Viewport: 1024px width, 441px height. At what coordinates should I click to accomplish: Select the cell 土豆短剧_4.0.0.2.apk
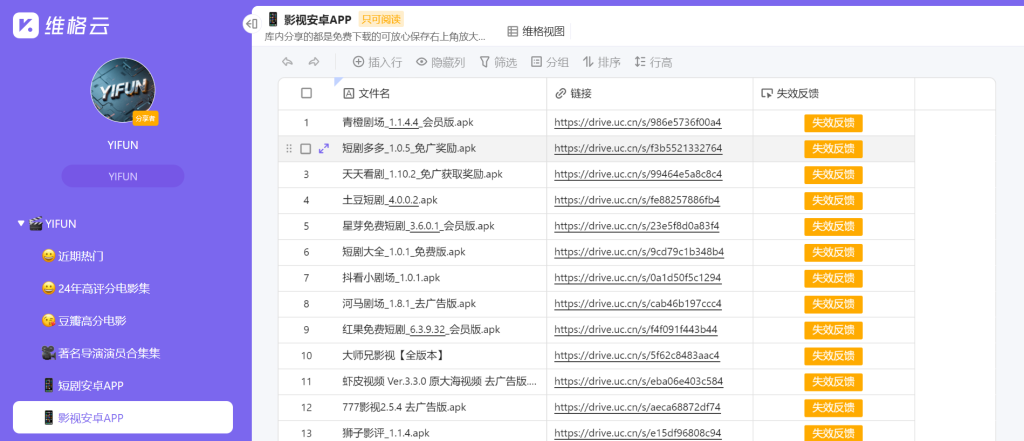tap(441, 201)
